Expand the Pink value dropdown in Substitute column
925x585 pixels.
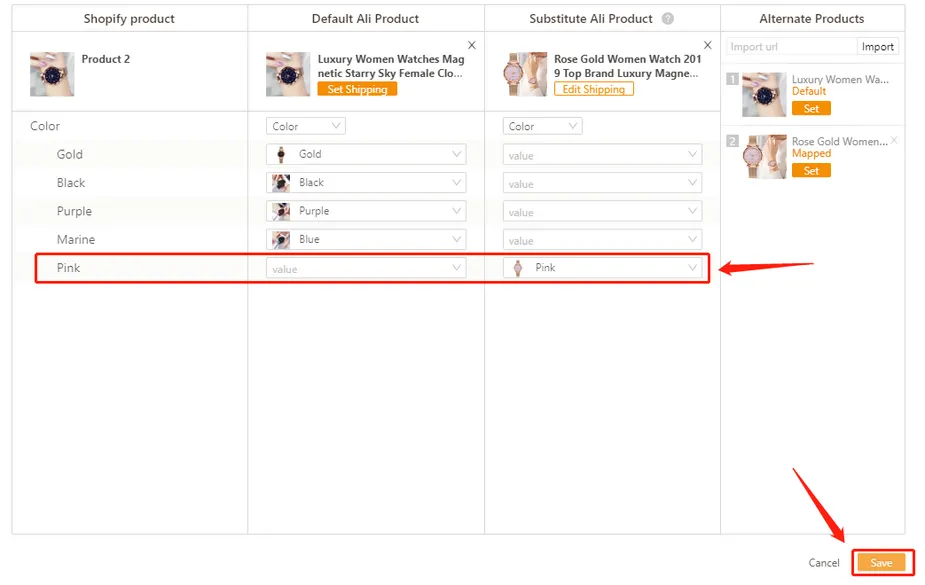click(602, 268)
